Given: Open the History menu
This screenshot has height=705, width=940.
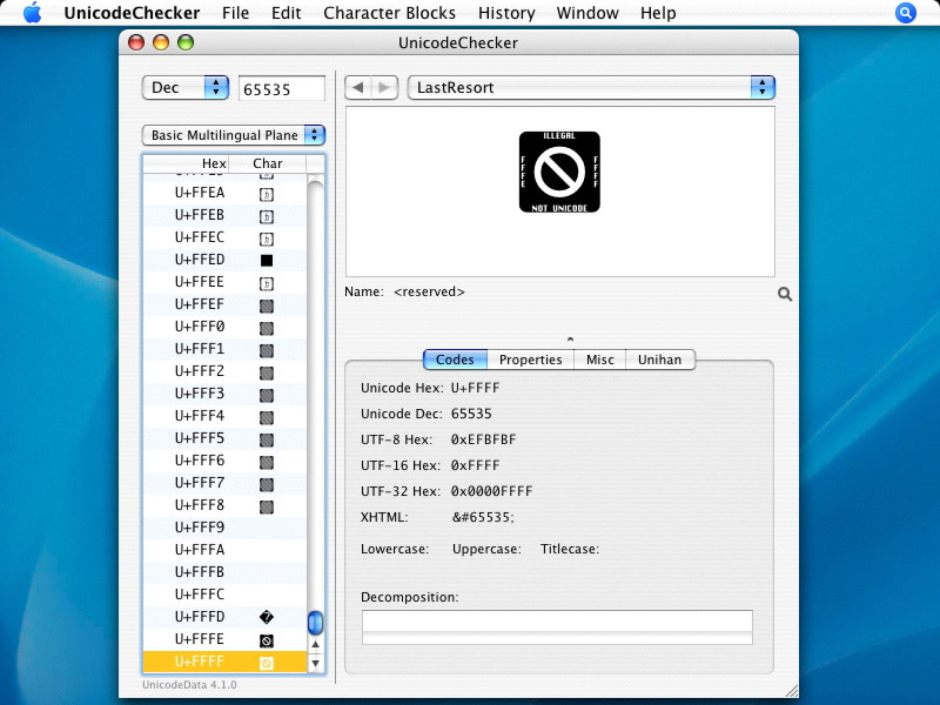Looking at the screenshot, I should click(507, 13).
